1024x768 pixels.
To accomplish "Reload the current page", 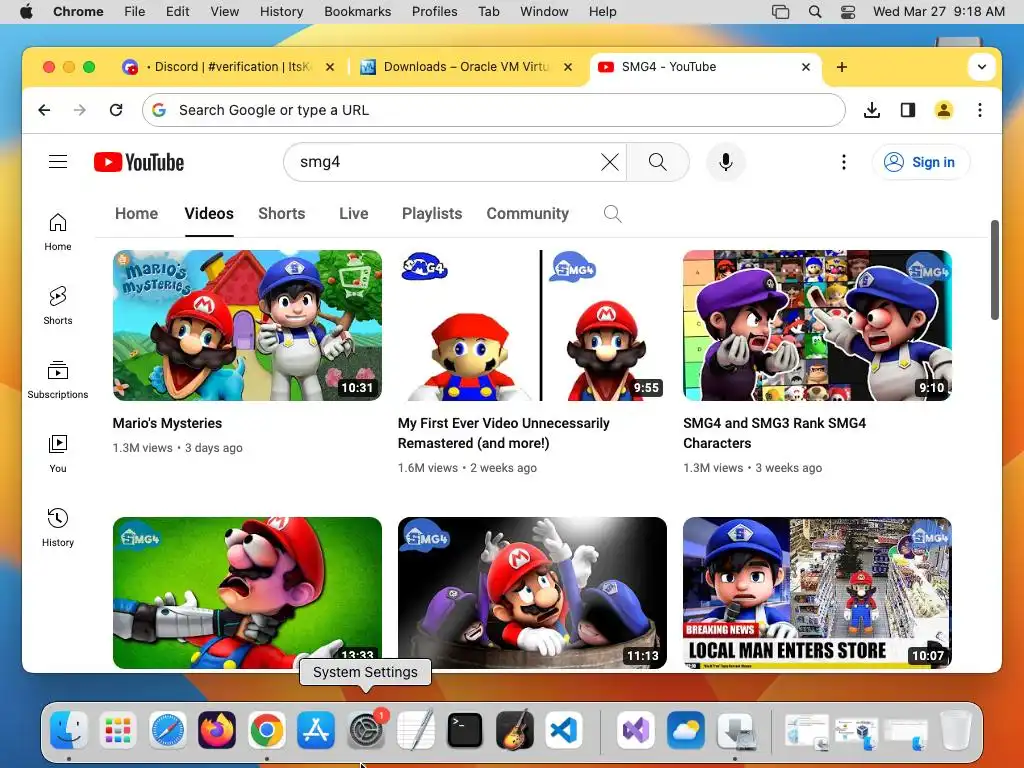I will [116, 110].
